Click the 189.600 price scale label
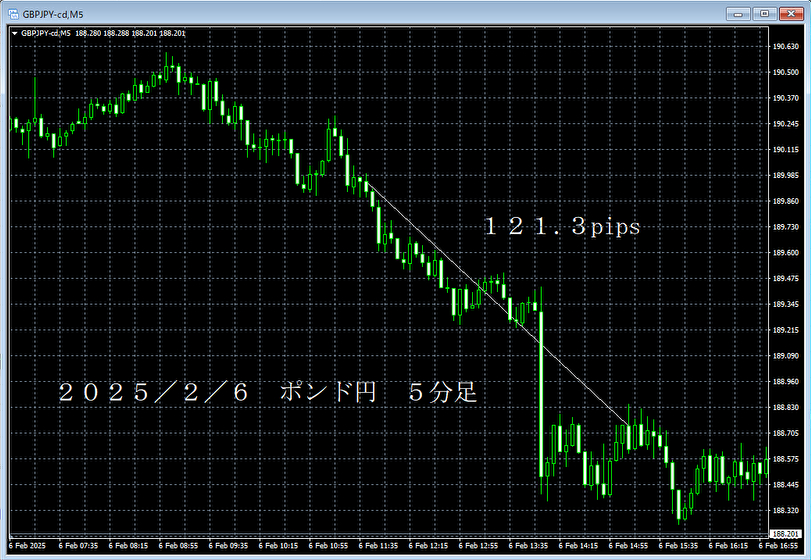 pyautogui.click(x=785, y=253)
